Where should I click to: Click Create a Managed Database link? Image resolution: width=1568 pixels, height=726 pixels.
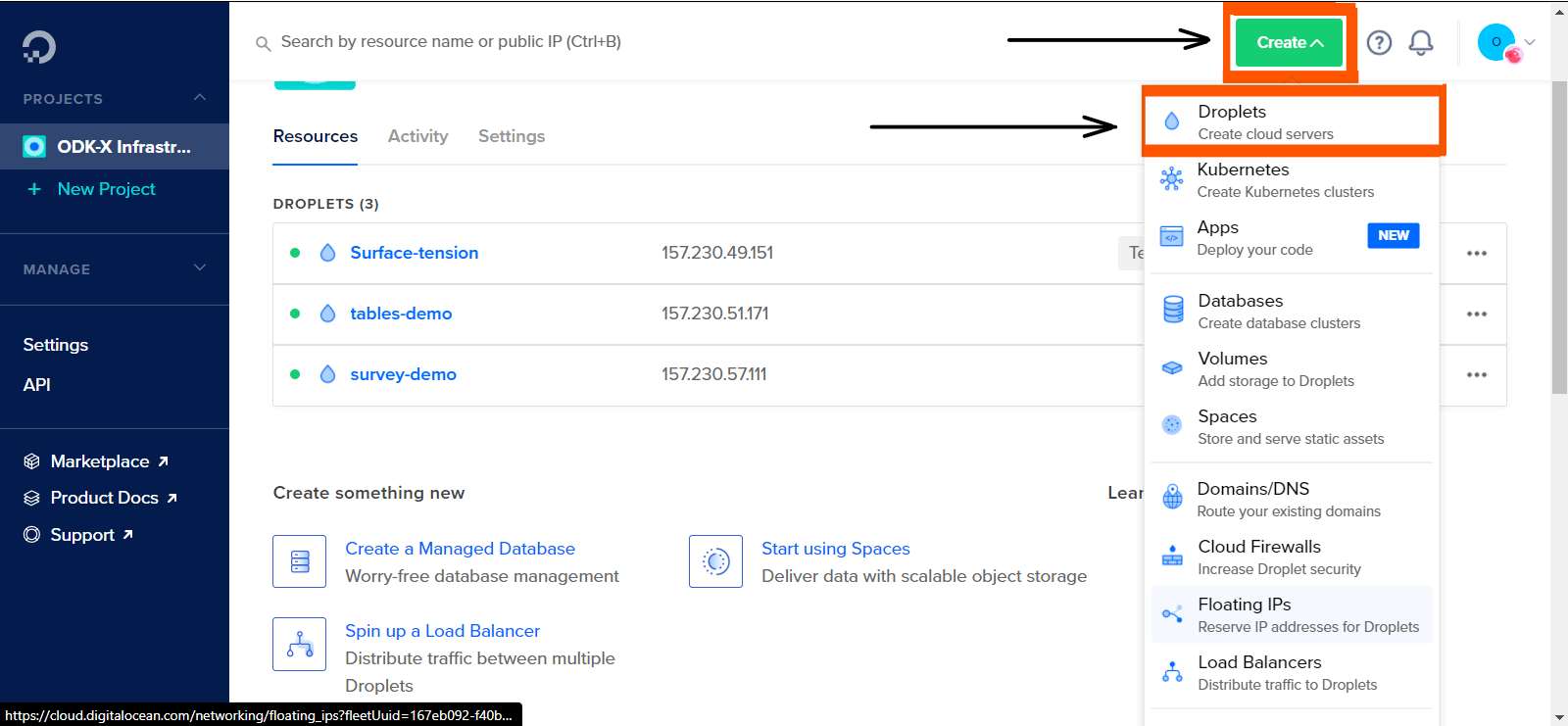[x=460, y=549]
